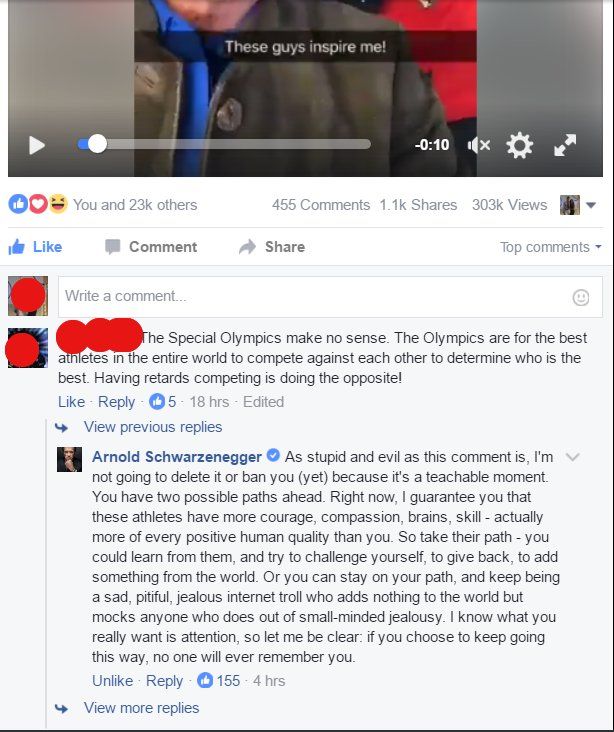
Task: Unlike Arnold Schwarzenegger's reply
Action: pos(113,681)
